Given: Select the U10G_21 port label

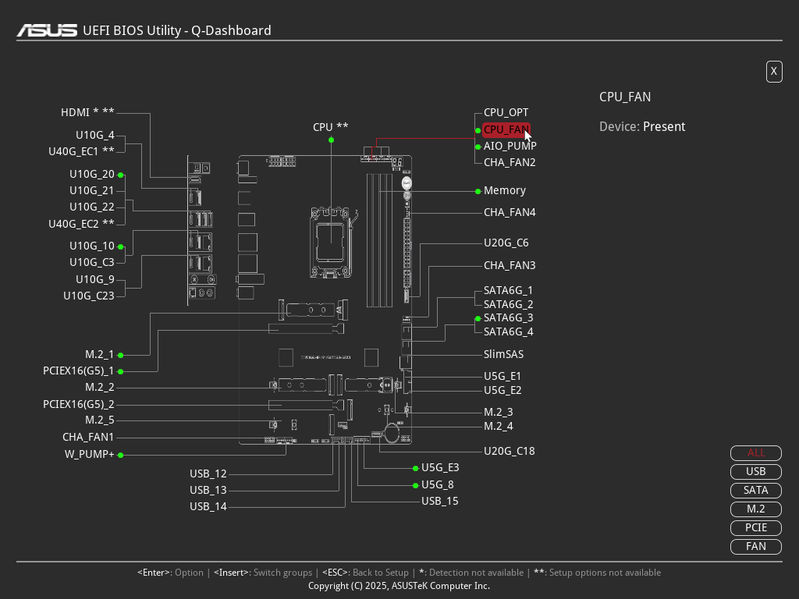Looking at the screenshot, I should pyautogui.click(x=92, y=191).
